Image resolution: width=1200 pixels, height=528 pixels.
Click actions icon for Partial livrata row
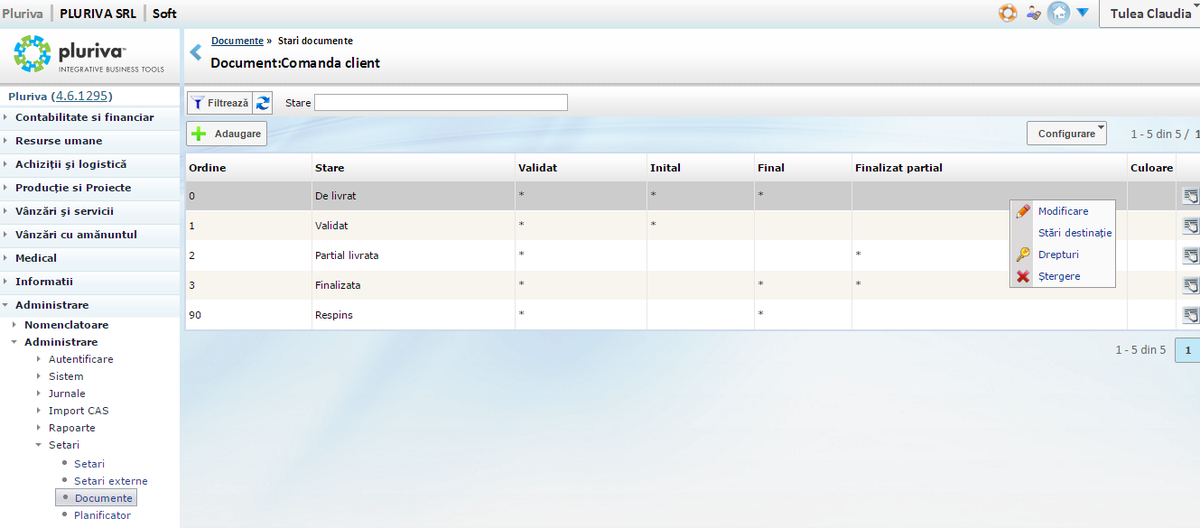click(x=1190, y=255)
